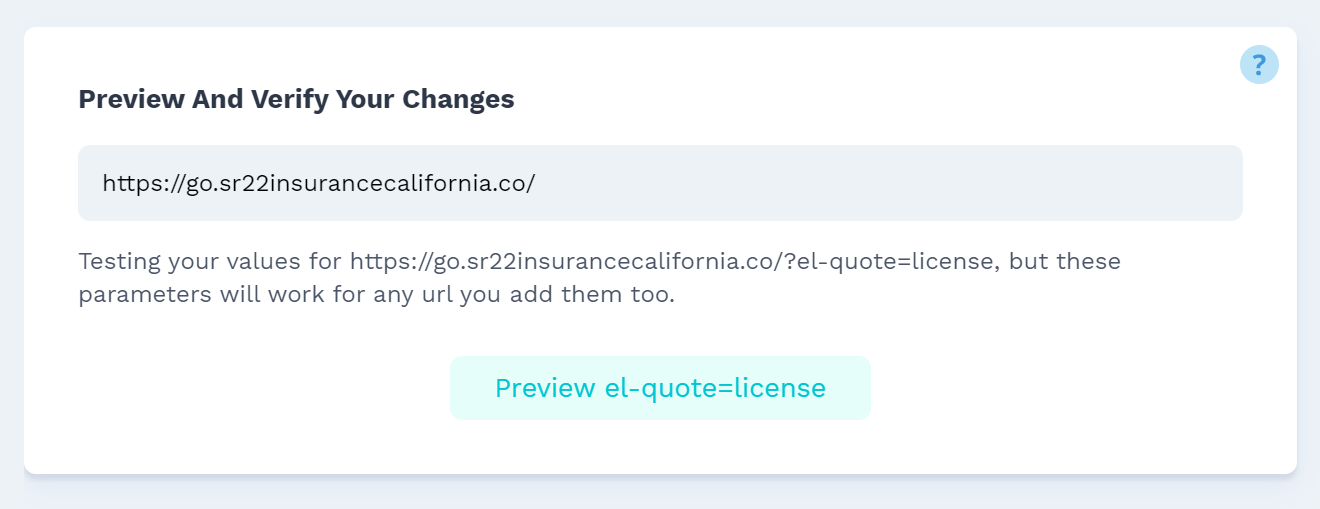The image size is (1320, 509).
Task: Click the word Preview on the teal button
Action: coord(545,388)
